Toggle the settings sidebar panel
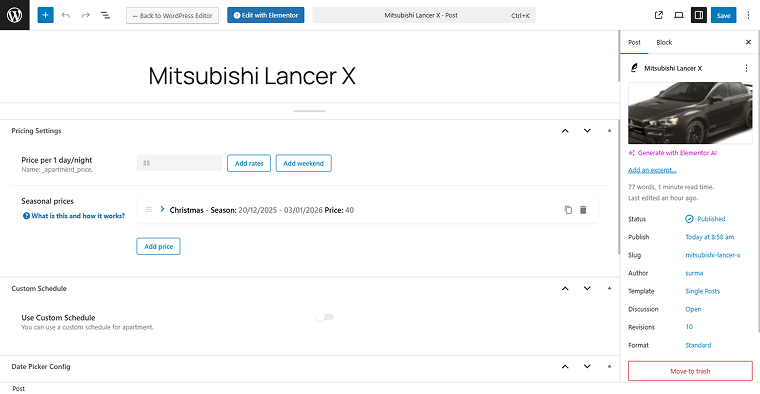Image resolution: width=760 pixels, height=394 pixels. [699, 16]
